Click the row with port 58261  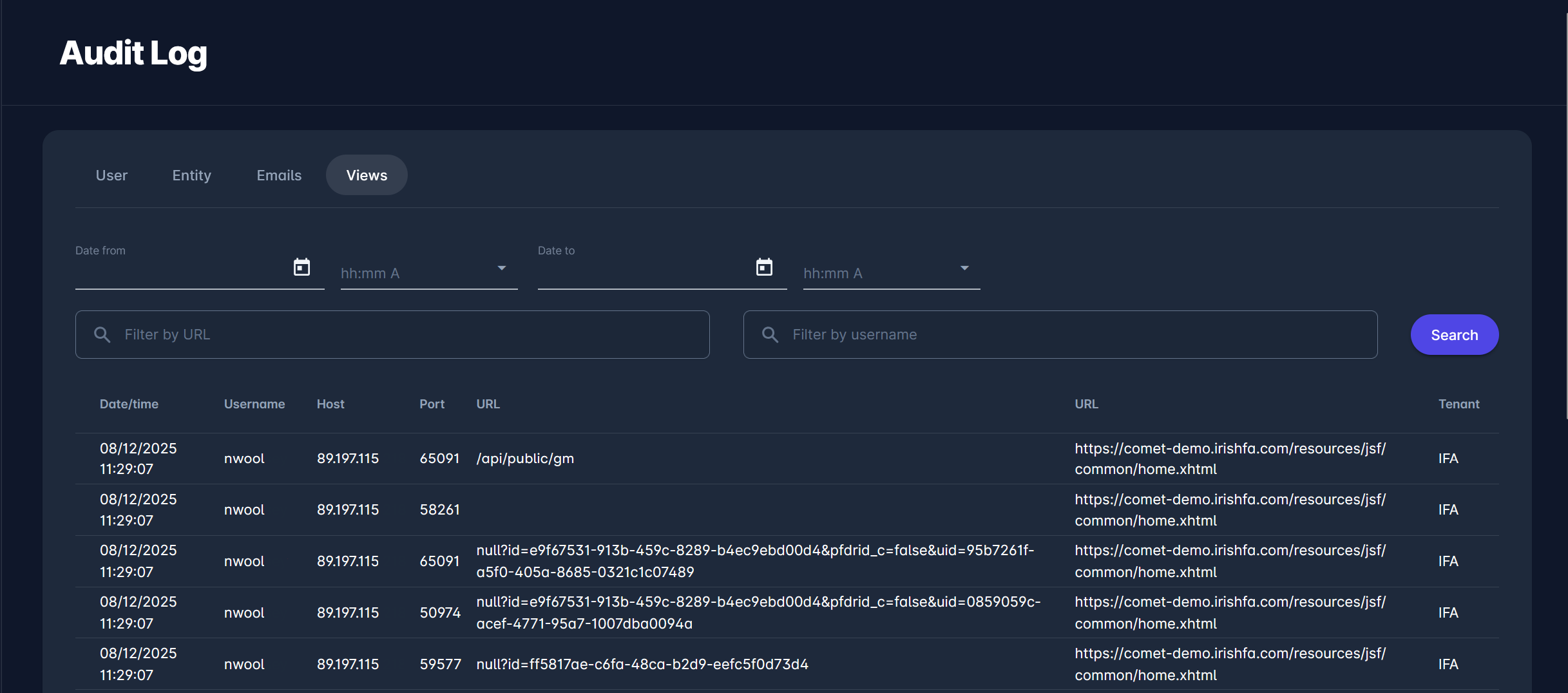click(x=439, y=510)
